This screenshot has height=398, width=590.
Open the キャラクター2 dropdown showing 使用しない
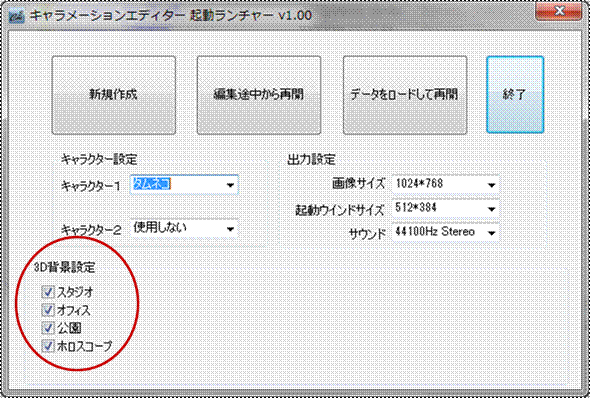(x=184, y=228)
